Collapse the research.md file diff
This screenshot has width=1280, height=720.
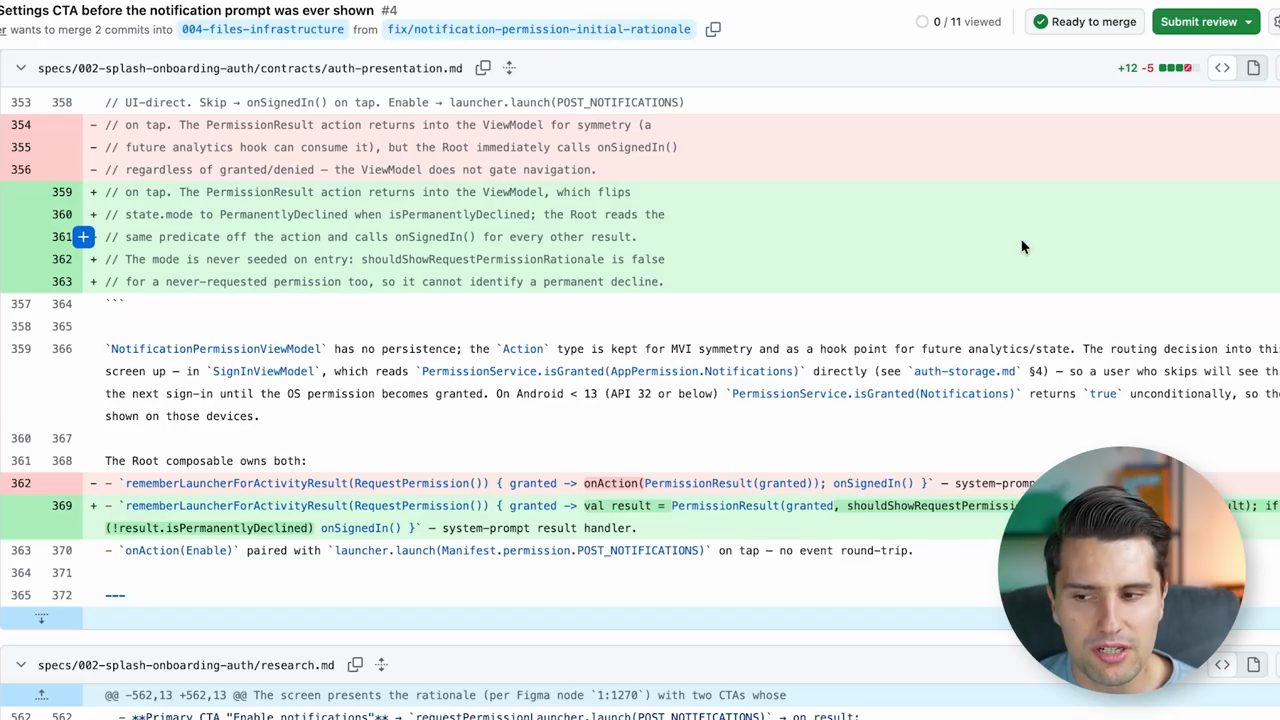click(21, 665)
